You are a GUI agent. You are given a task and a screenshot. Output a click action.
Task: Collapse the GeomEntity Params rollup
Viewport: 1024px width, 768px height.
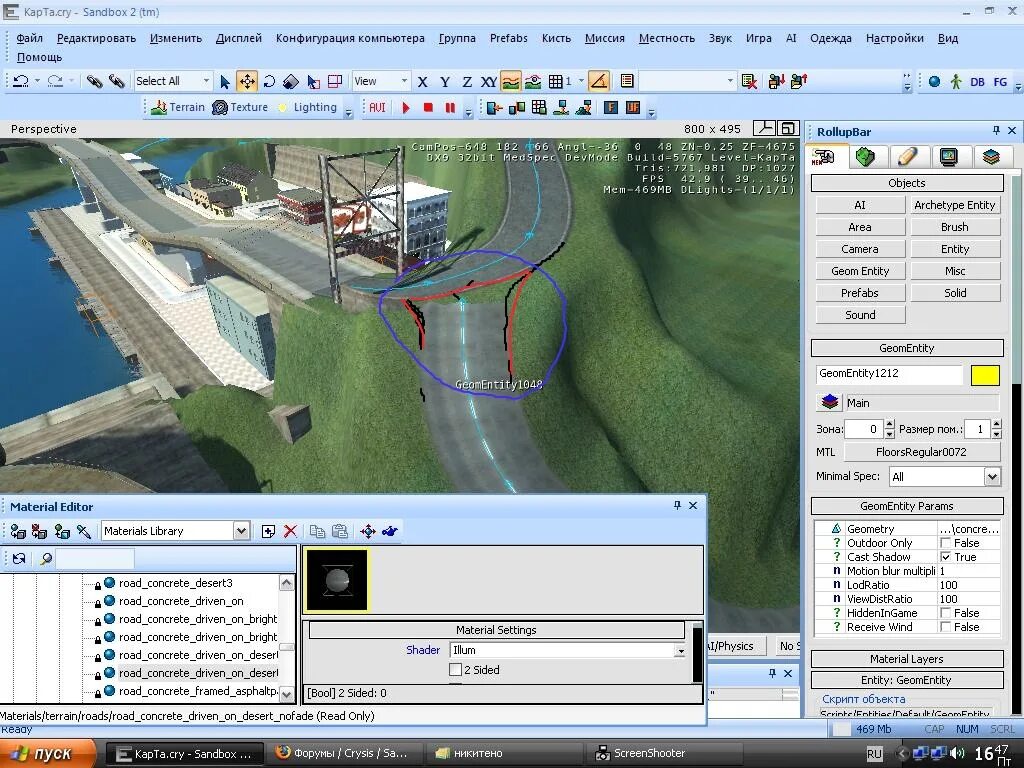pos(907,506)
